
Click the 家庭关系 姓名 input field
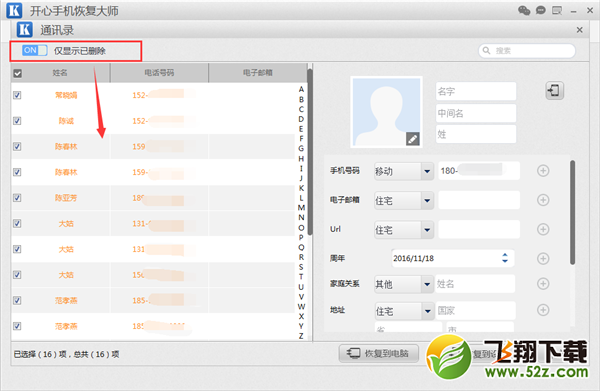475,284
